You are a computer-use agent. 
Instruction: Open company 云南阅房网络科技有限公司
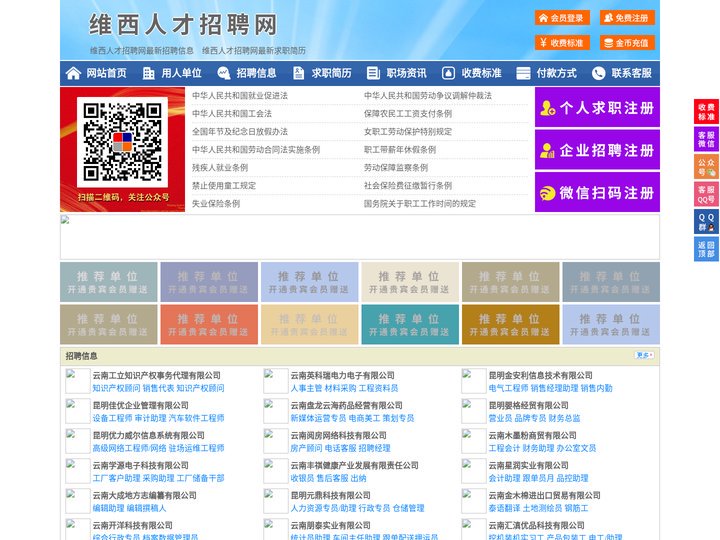(338, 435)
